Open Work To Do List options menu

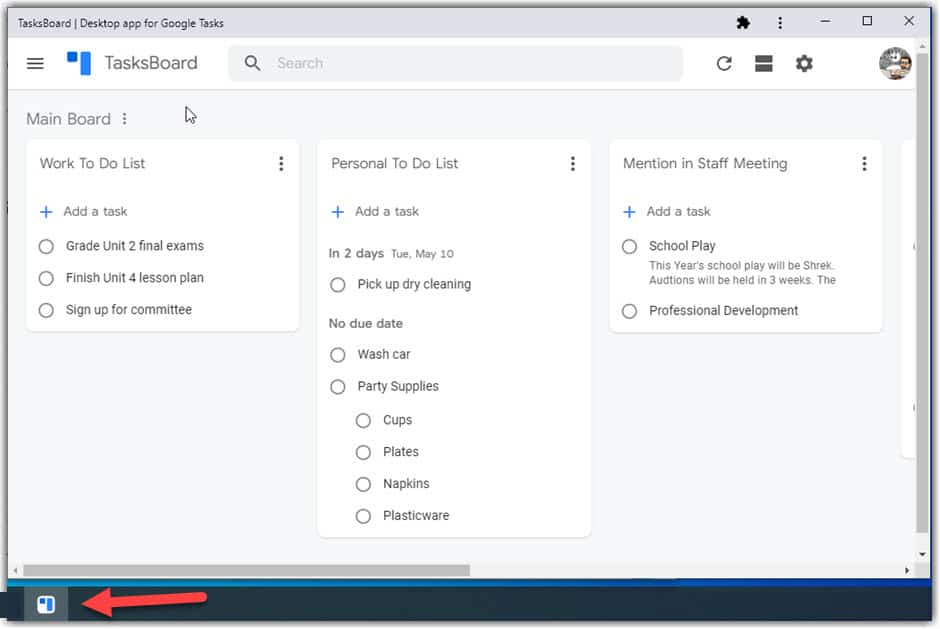pyautogui.click(x=281, y=164)
